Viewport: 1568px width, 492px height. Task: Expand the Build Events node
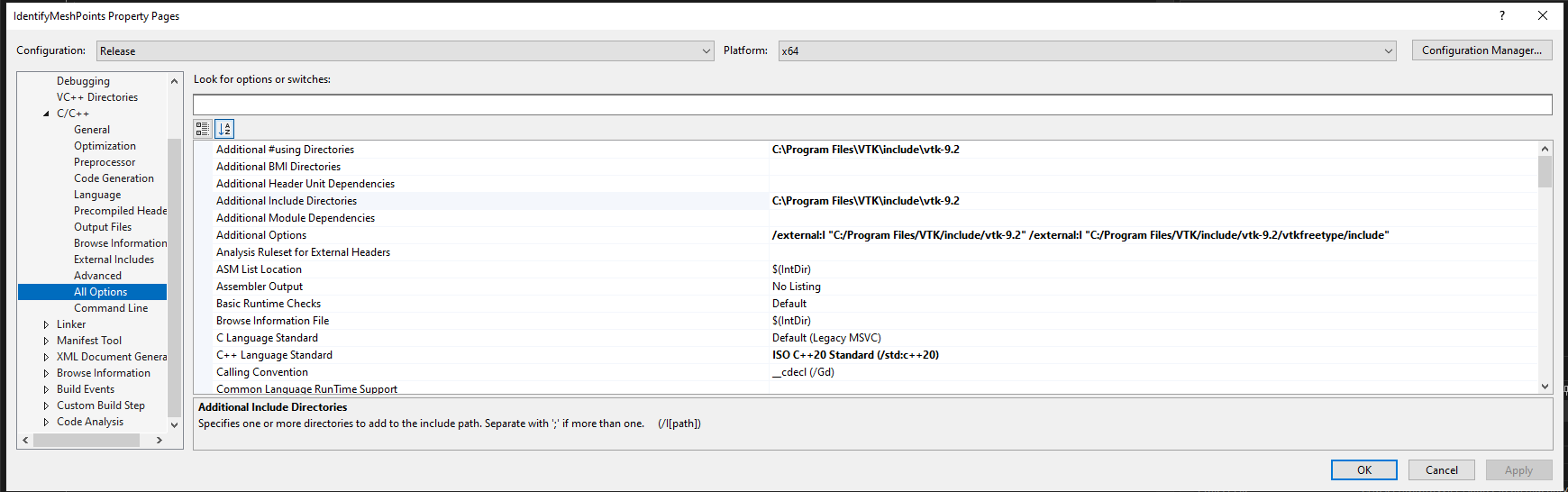pyautogui.click(x=46, y=389)
